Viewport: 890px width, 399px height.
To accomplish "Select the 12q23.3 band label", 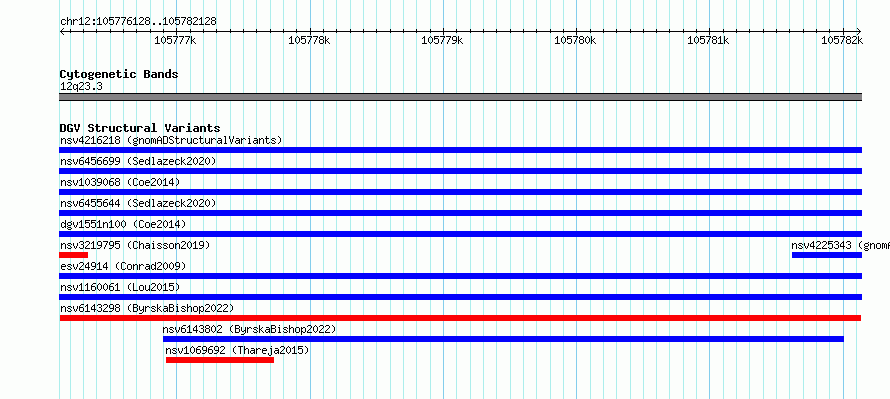I will point(81,87).
